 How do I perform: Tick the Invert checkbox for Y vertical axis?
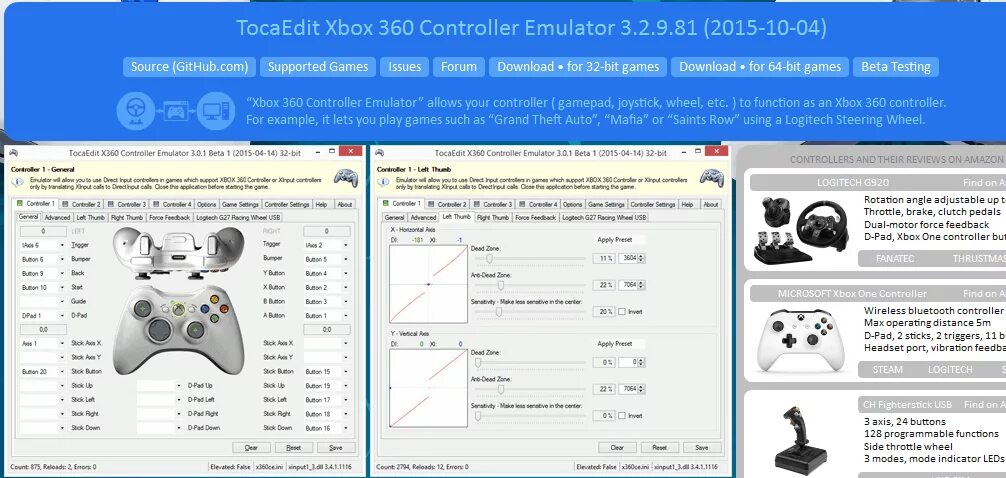coord(622,416)
